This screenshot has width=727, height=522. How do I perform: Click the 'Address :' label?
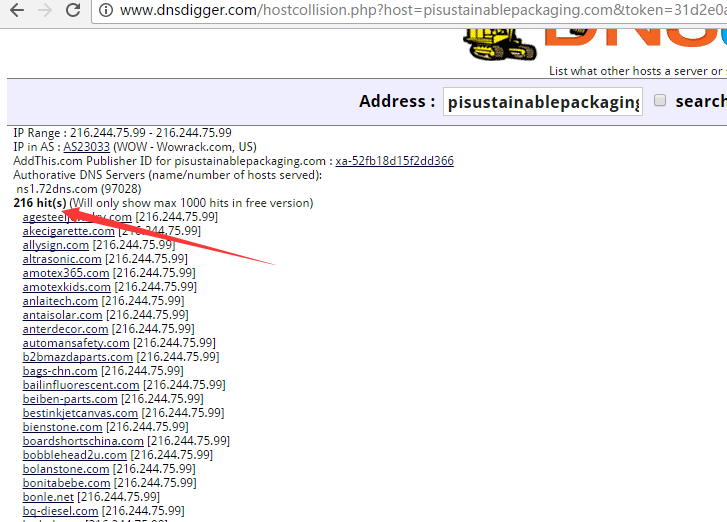(x=397, y=101)
